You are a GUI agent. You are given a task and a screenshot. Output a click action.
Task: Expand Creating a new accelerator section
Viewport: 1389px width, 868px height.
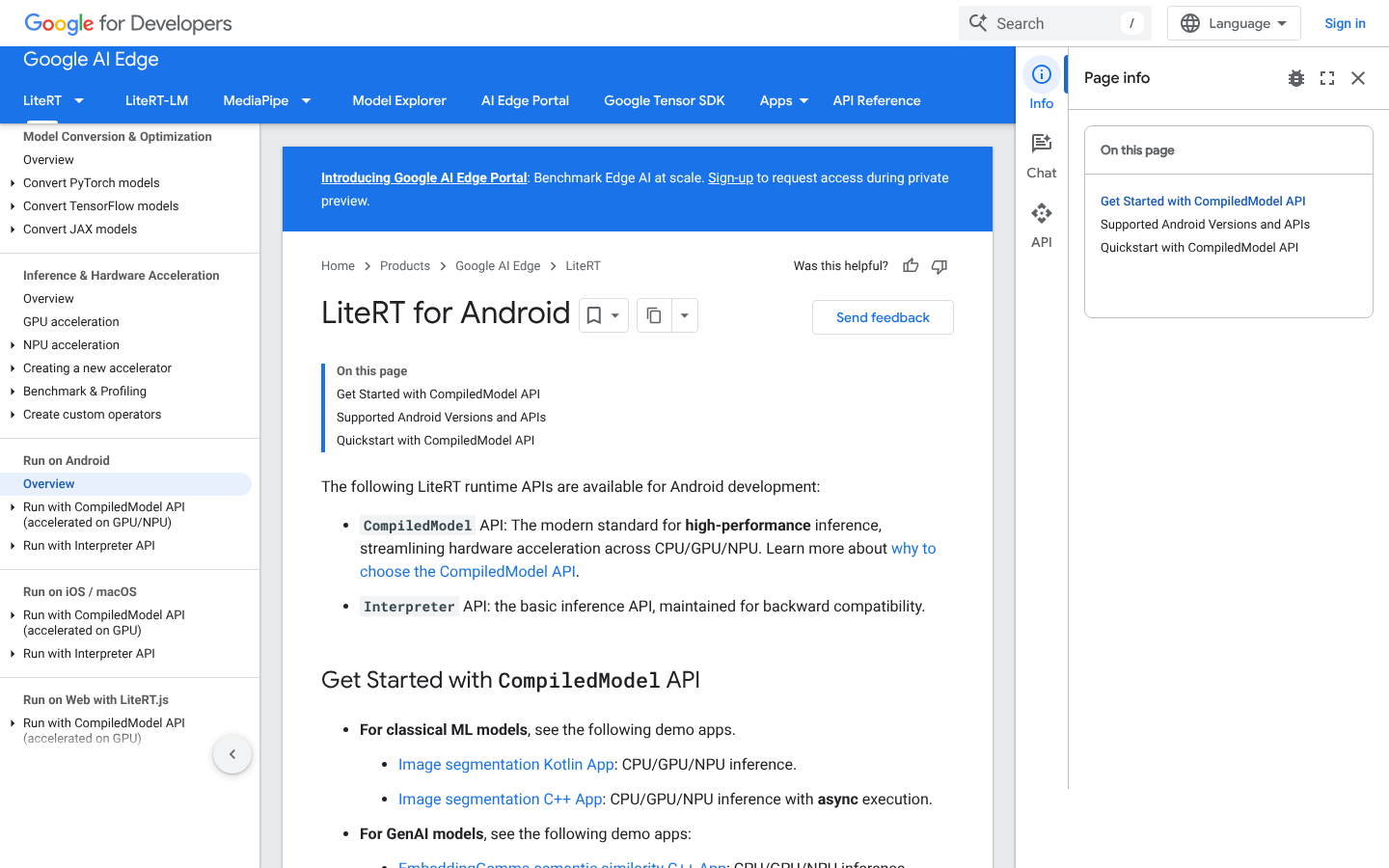pyautogui.click(x=13, y=368)
